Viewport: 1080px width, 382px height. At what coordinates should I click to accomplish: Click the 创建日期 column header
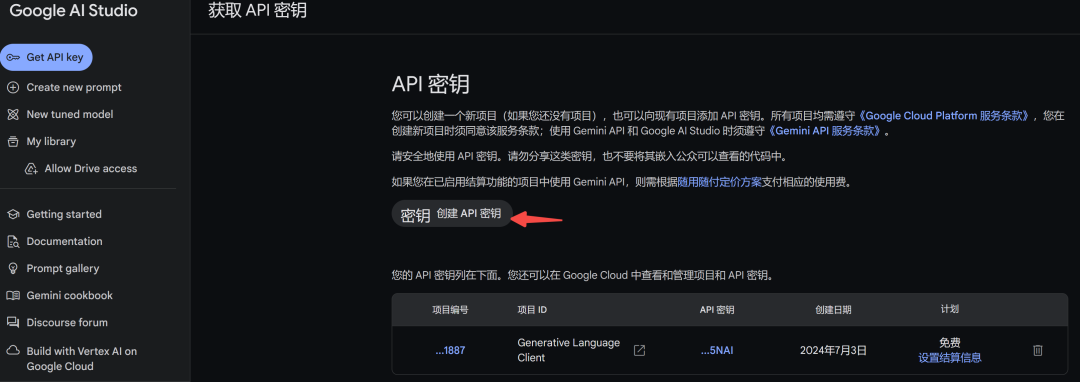tap(833, 310)
